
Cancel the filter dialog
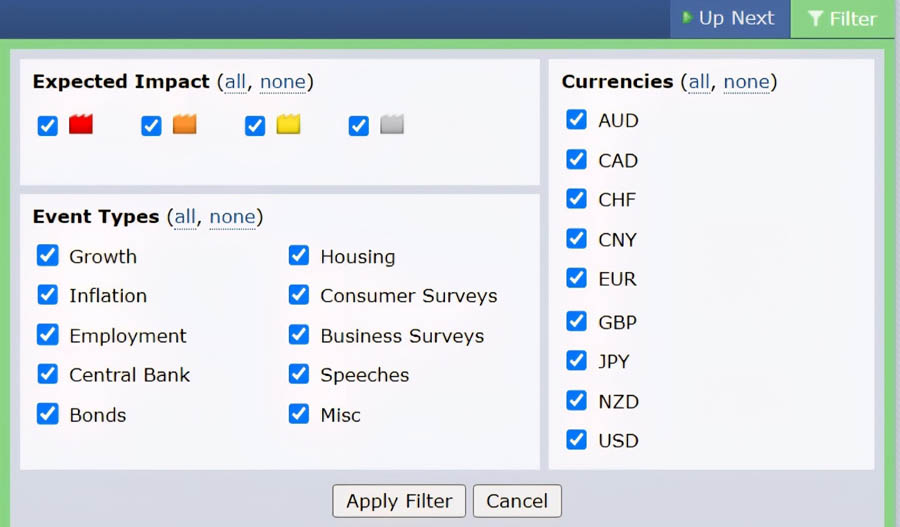click(x=517, y=501)
